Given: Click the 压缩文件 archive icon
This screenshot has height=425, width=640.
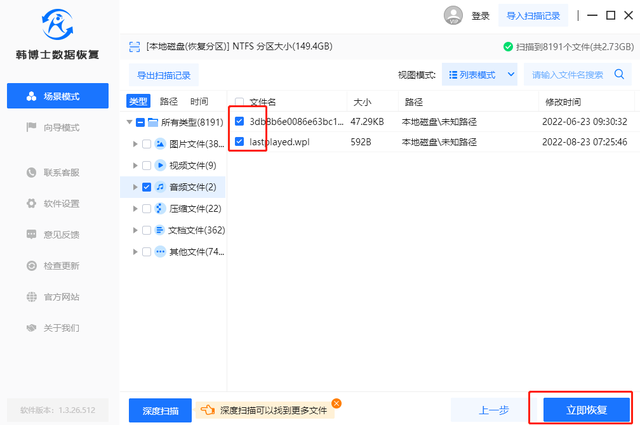Looking at the screenshot, I should (160, 209).
